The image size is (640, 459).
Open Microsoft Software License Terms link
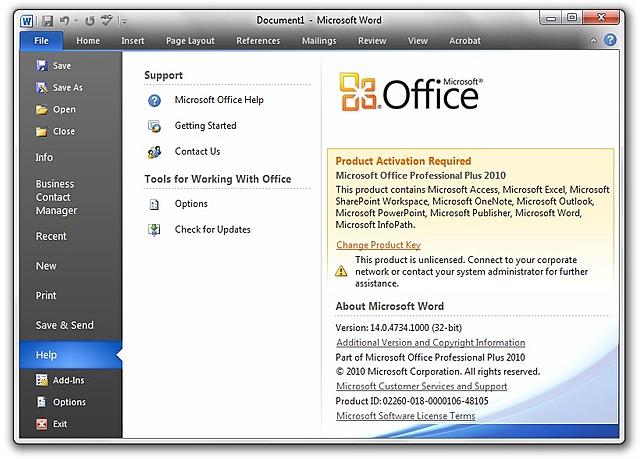pyautogui.click(x=406, y=416)
